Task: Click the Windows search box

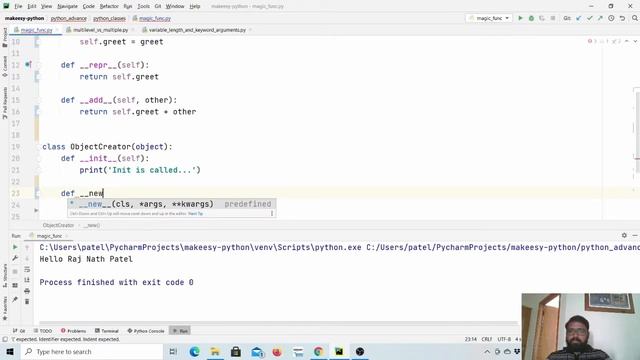Action: [x=92, y=351]
